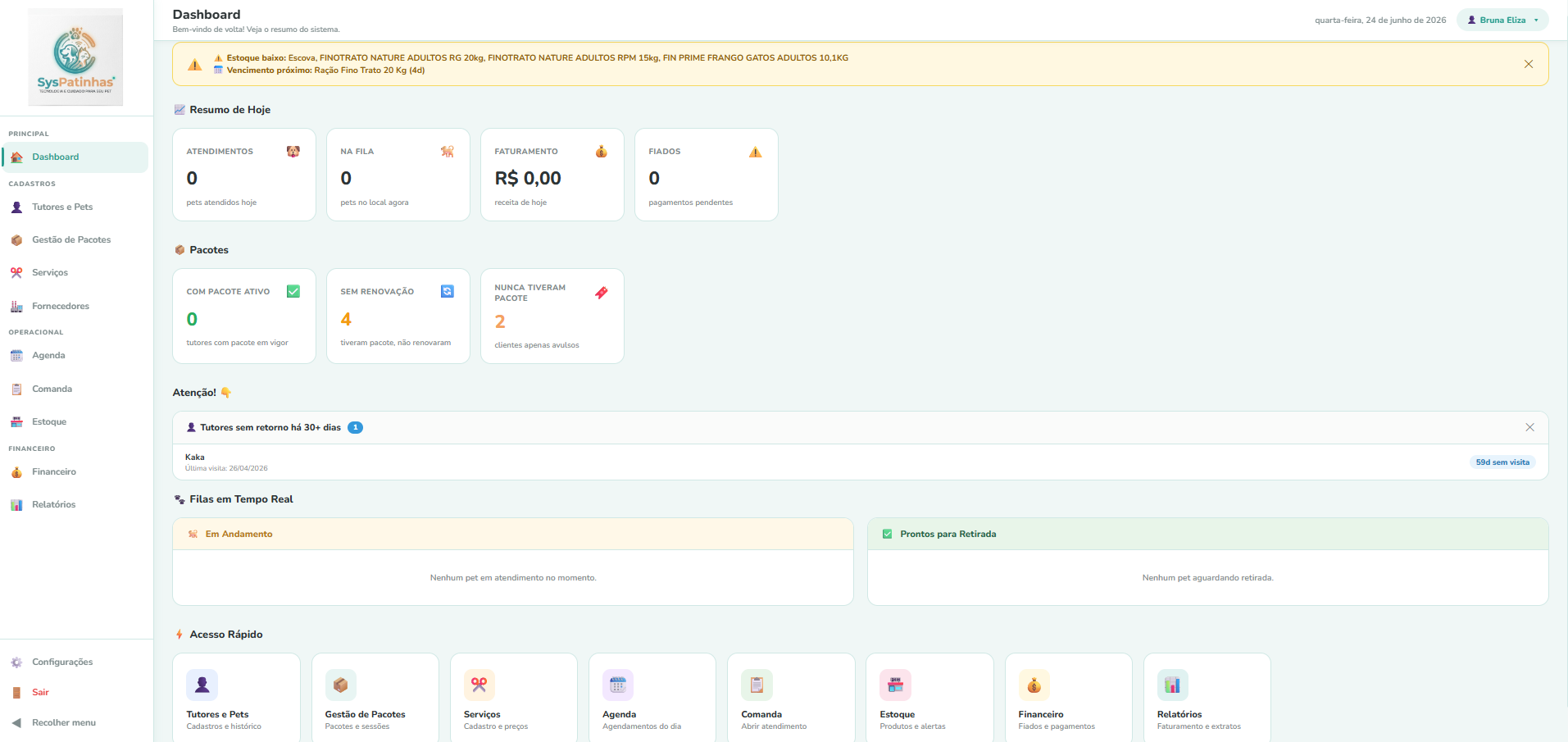This screenshot has height=742, width=1568.
Task: Click the Financeiro money bag quick access icon
Action: click(x=1034, y=685)
